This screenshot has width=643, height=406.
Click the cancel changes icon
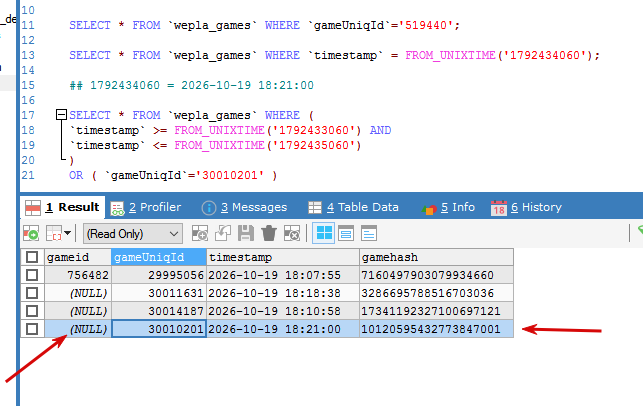coord(292,233)
